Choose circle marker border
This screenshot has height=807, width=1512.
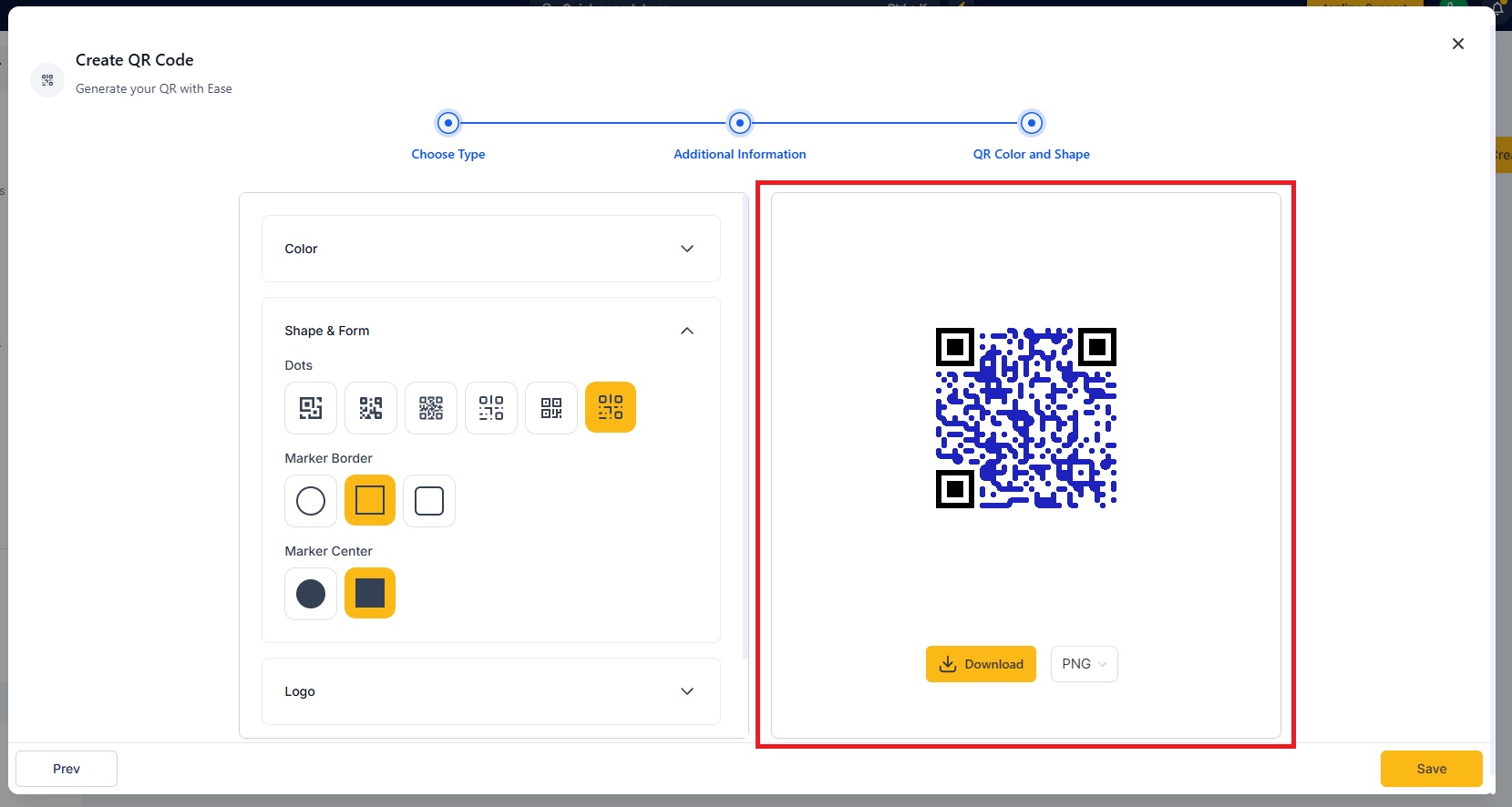(311, 501)
